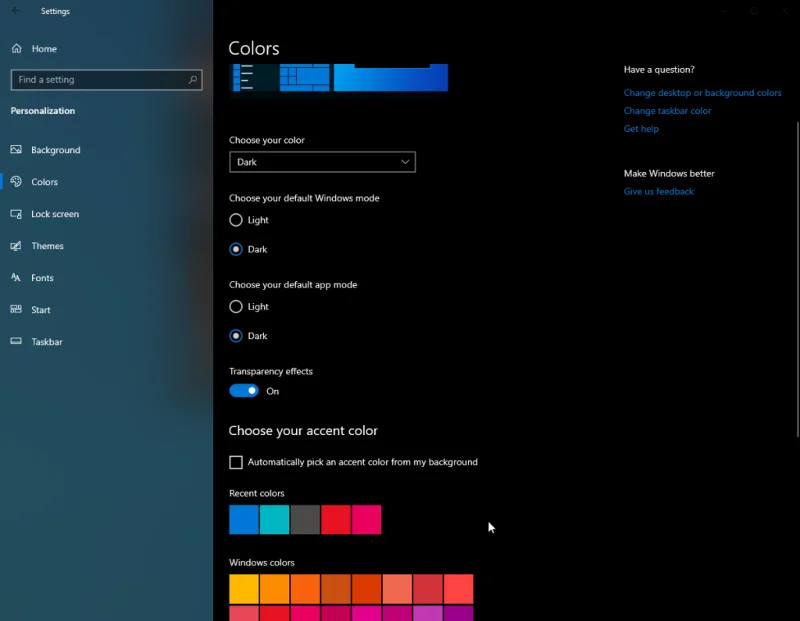Screen dimensions: 800x621
Task: Click the Start menu settings icon
Action: [x=16, y=310]
